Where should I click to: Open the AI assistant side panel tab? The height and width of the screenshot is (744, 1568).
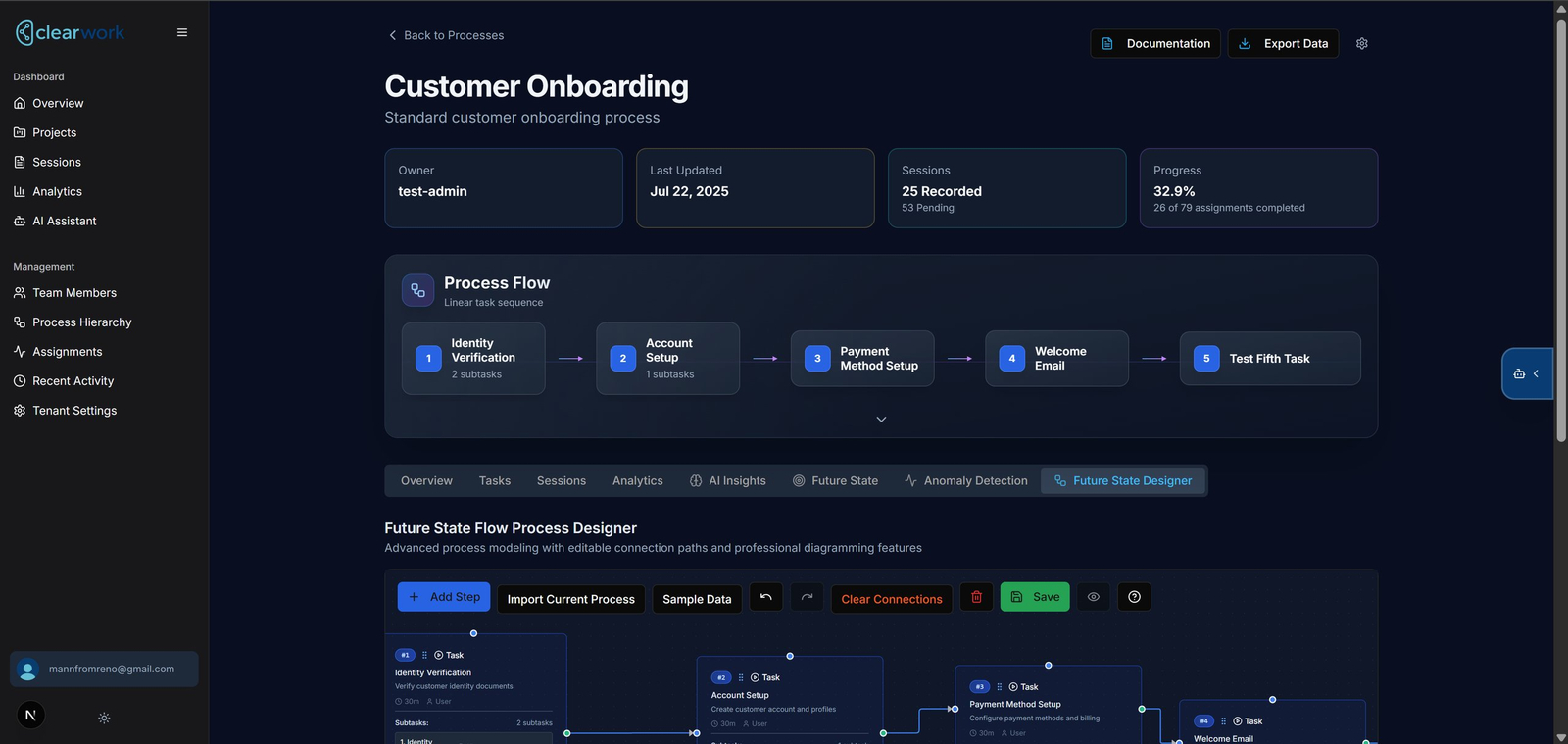tap(1527, 373)
